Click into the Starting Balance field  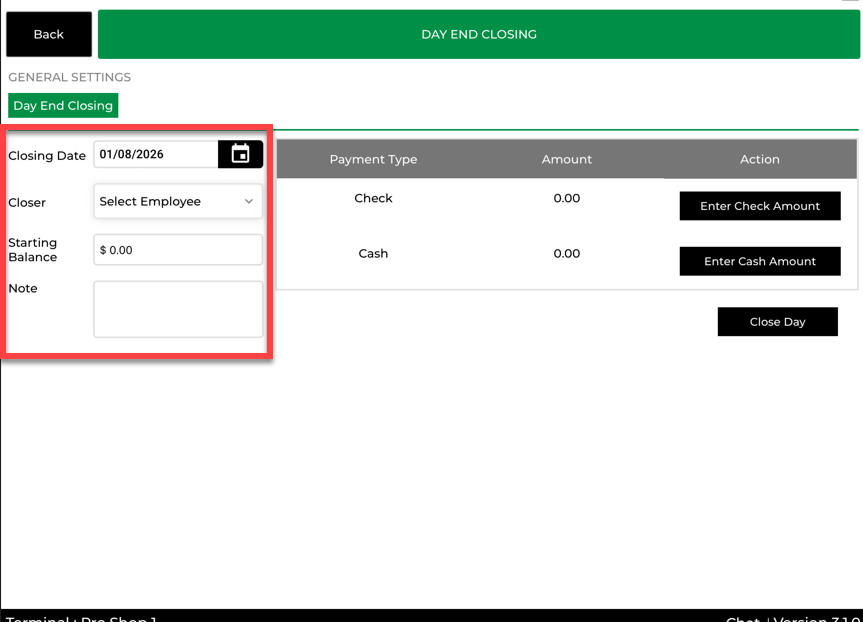(x=178, y=250)
